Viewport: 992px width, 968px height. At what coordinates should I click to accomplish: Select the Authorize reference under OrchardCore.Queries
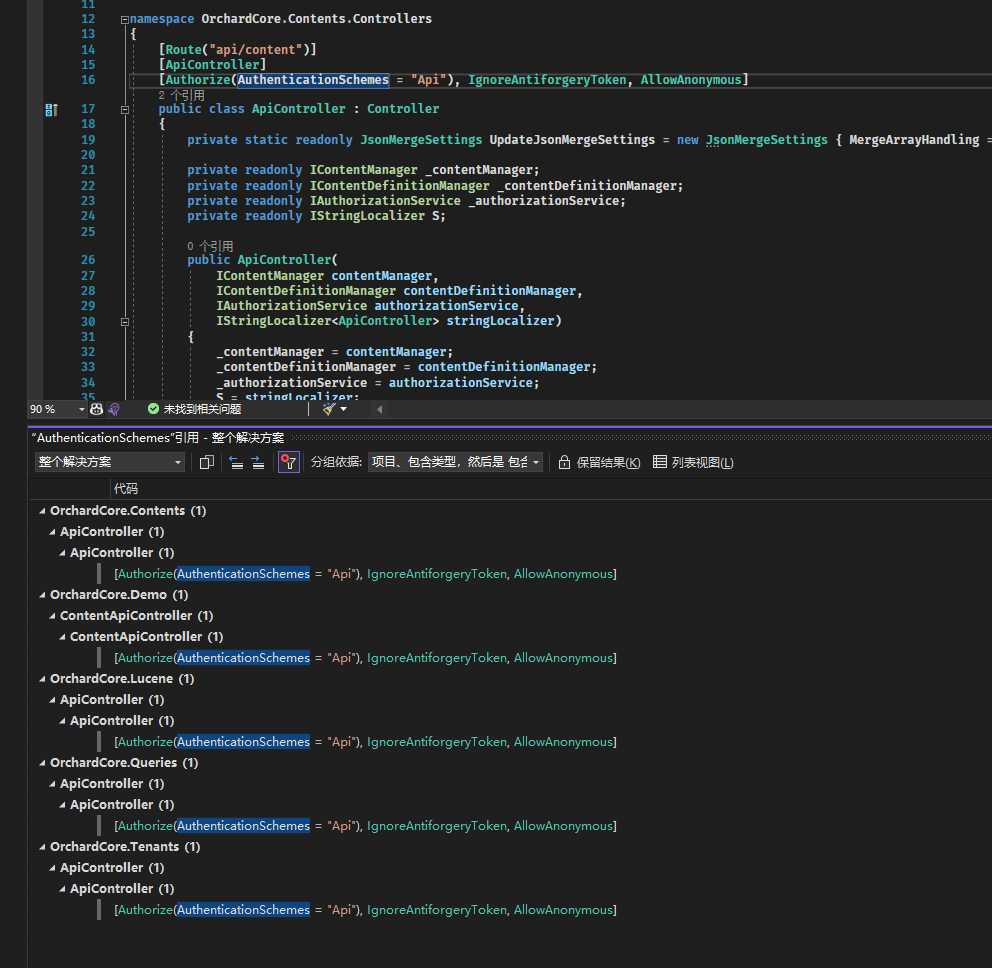click(x=365, y=826)
